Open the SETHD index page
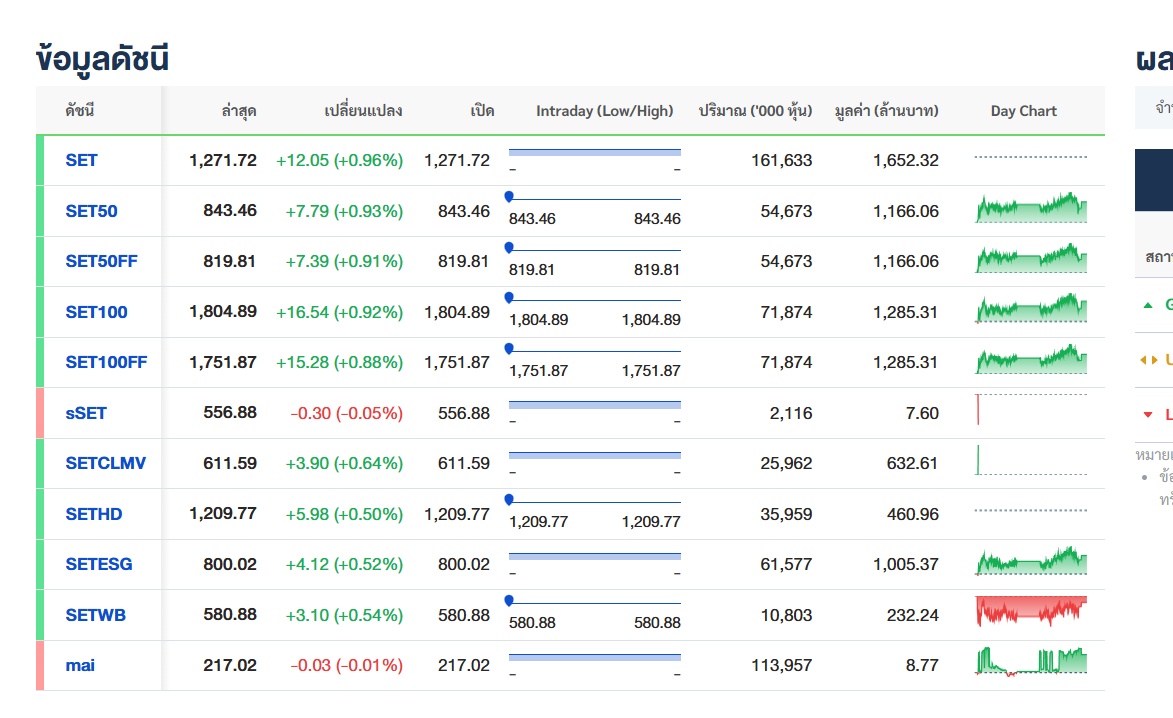Image resolution: width=1173 pixels, height=718 pixels. [94, 514]
